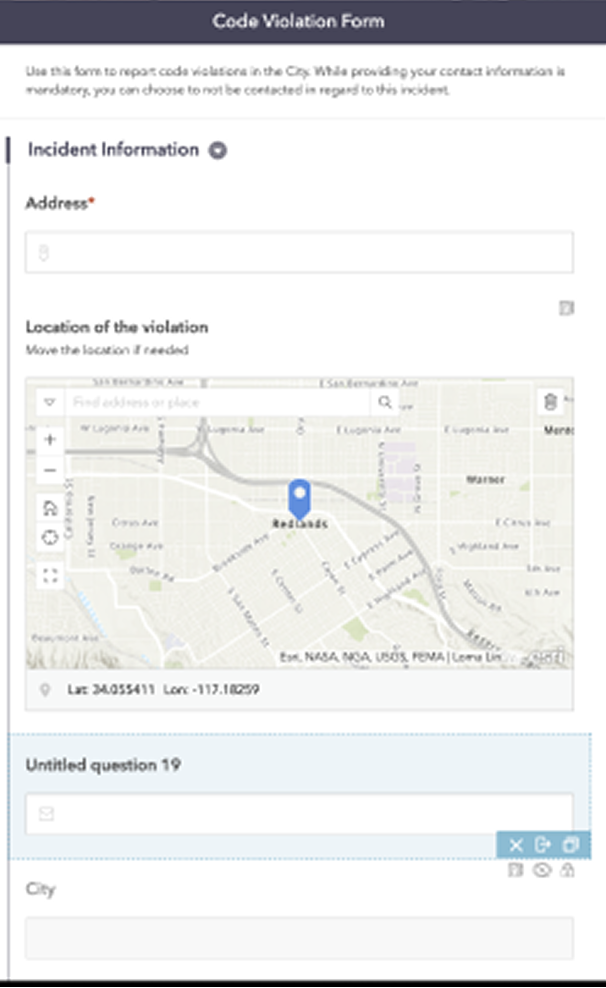
Task: Click the blue location pin on the map
Action: coord(299,497)
